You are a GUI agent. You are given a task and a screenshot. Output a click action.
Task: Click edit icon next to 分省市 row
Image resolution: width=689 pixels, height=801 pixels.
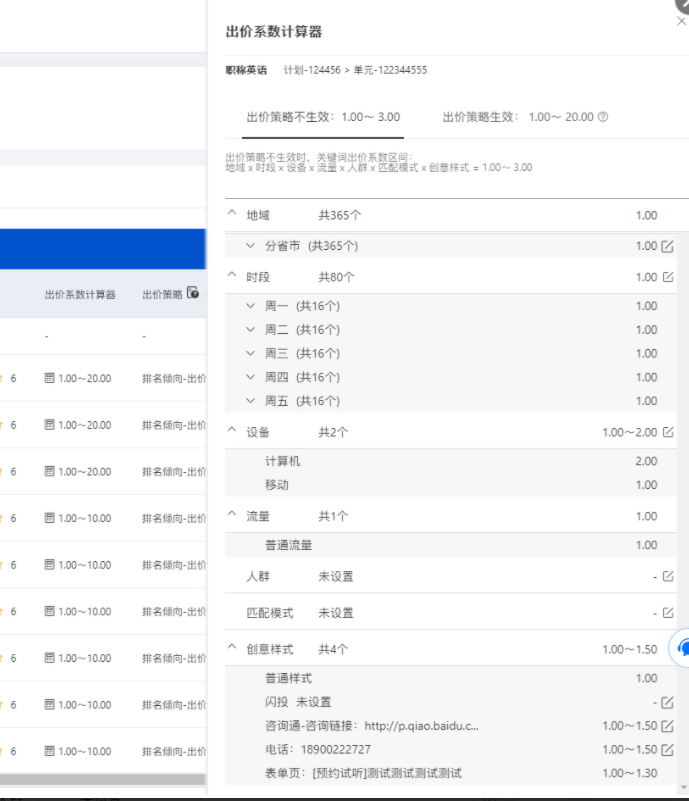click(667, 246)
